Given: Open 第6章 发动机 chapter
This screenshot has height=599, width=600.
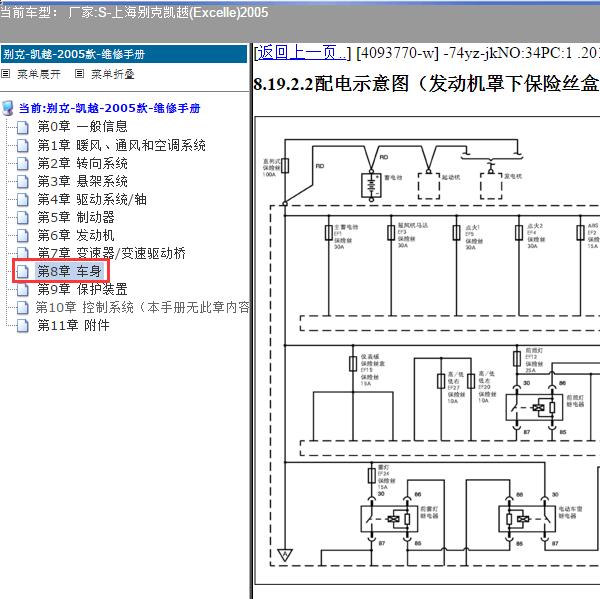Looking at the screenshot, I should [x=76, y=235].
